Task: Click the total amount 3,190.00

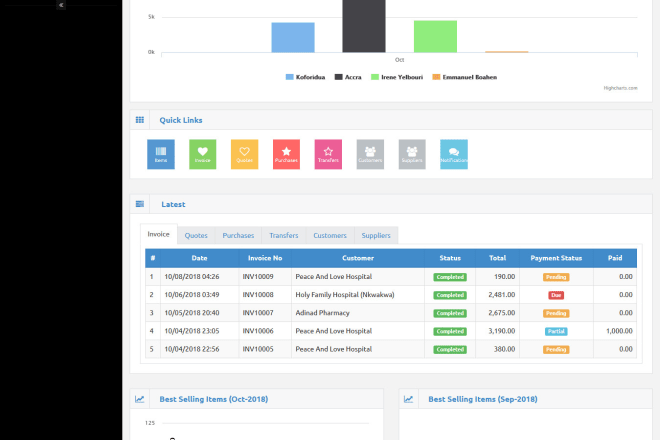Action: click(502, 331)
